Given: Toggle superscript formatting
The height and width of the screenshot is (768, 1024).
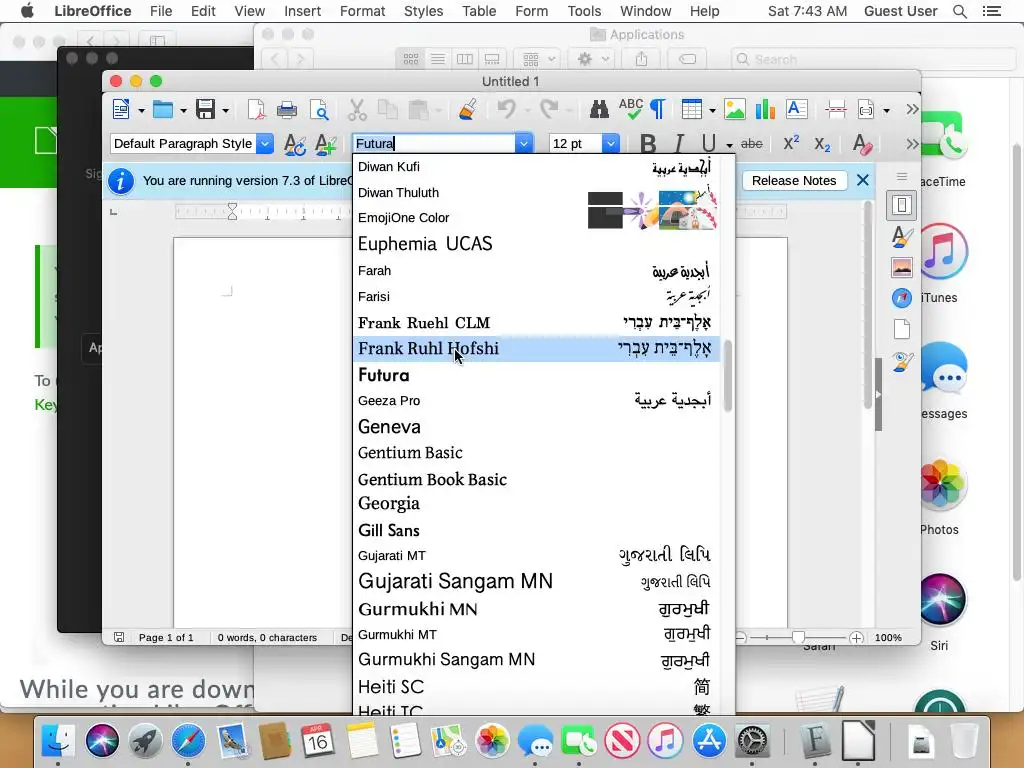Looking at the screenshot, I should pyautogui.click(x=791, y=143).
